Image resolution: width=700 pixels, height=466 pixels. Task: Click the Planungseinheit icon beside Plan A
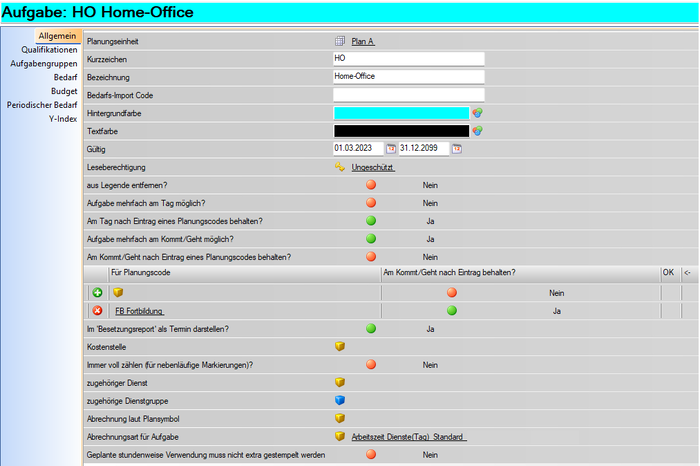[x=340, y=41]
